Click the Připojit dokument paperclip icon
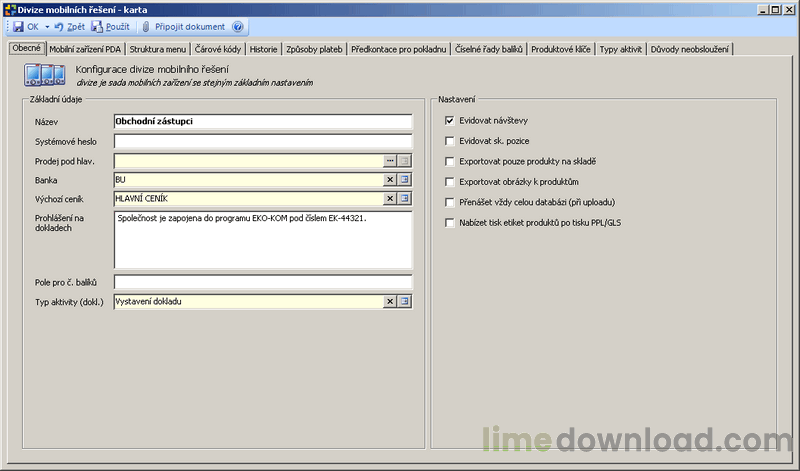 tap(146, 27)
